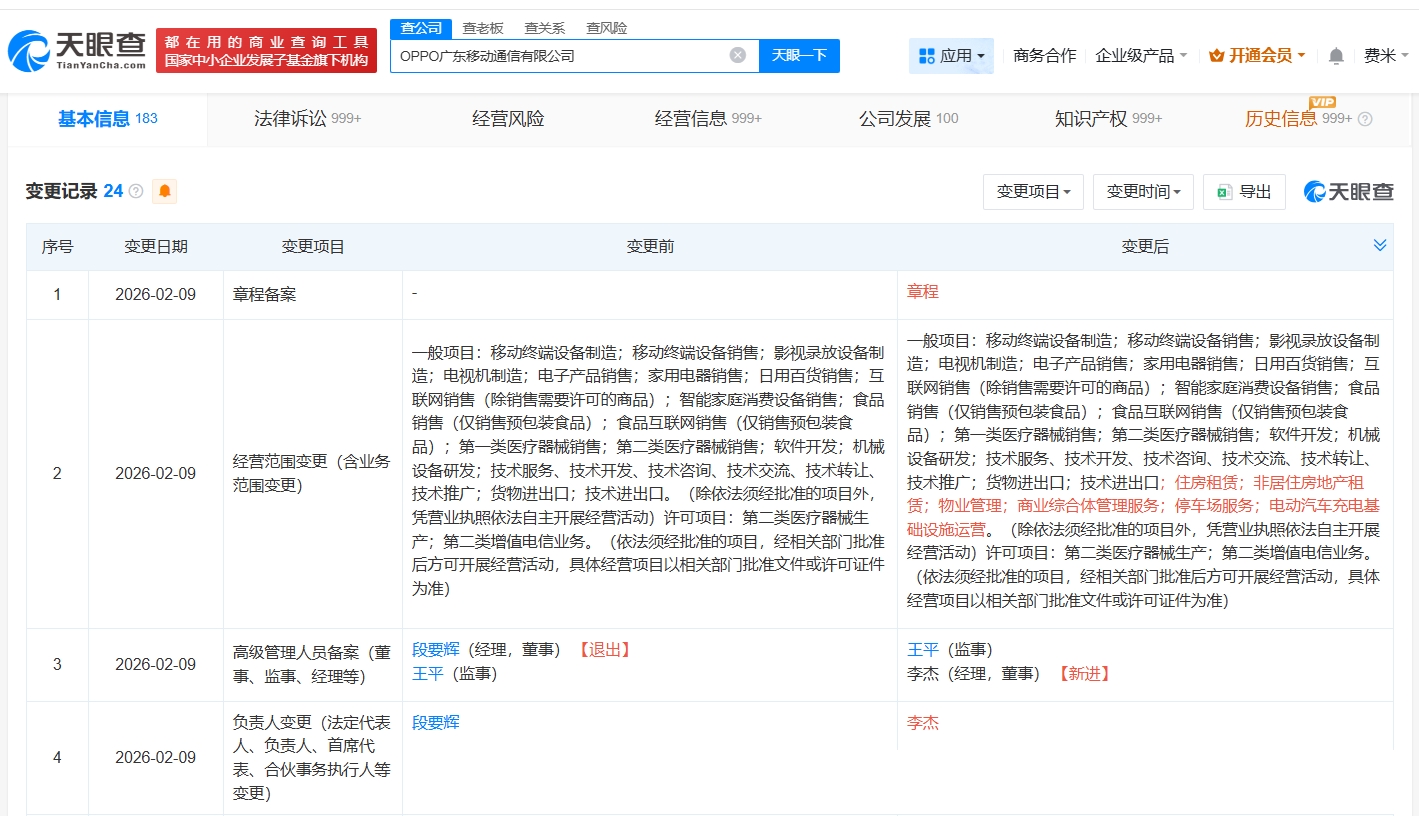This screenshot has width=1419, height=816.
Task: Export records using the 导出 button
Action: 1244,192
